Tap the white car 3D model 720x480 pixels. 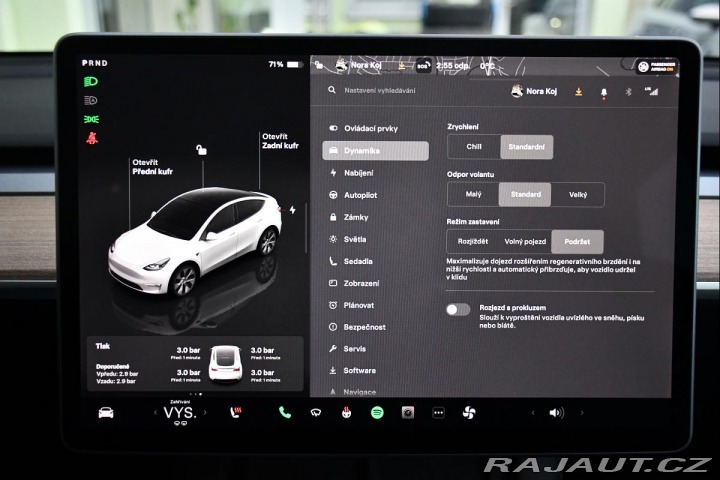coord(195,241)
